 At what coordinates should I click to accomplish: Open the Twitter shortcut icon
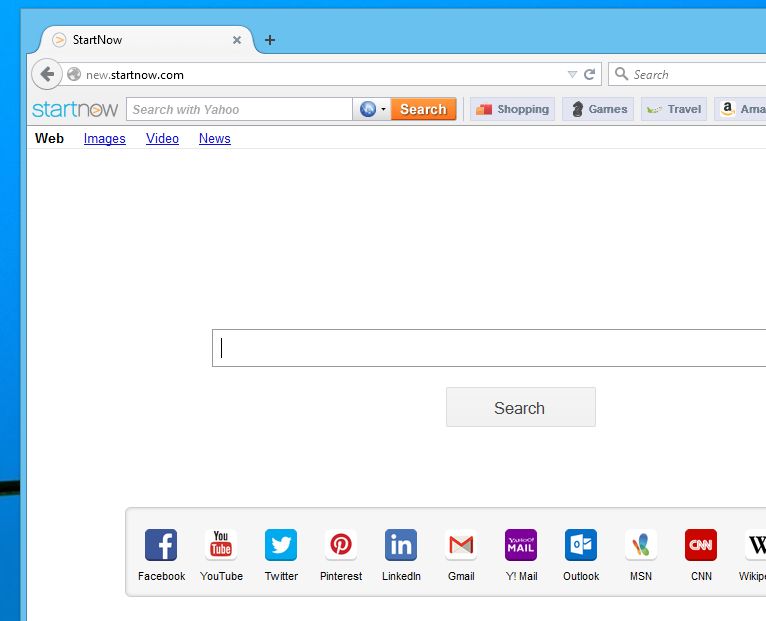point(281,544)
